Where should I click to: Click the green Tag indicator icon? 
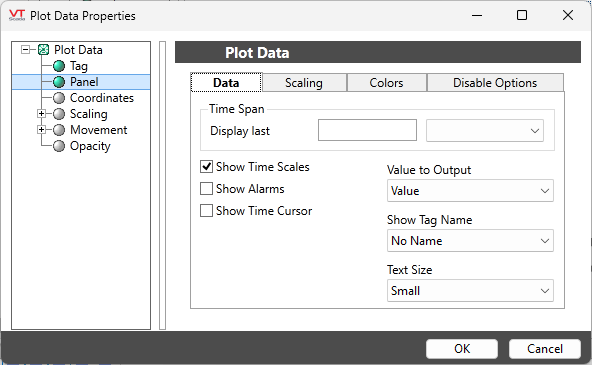pos(59,66)
